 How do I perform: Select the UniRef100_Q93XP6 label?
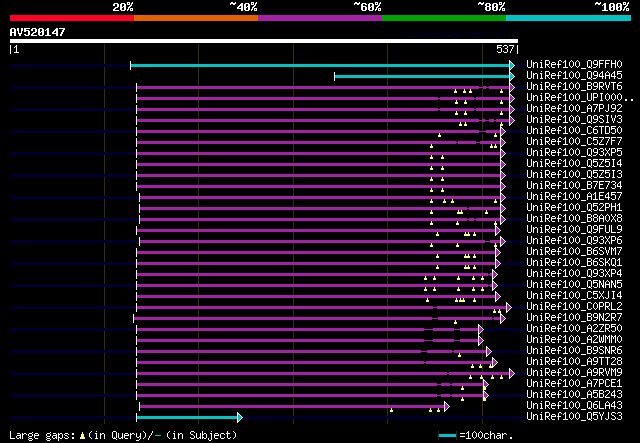pyautogui.click(x=574, y=240)
